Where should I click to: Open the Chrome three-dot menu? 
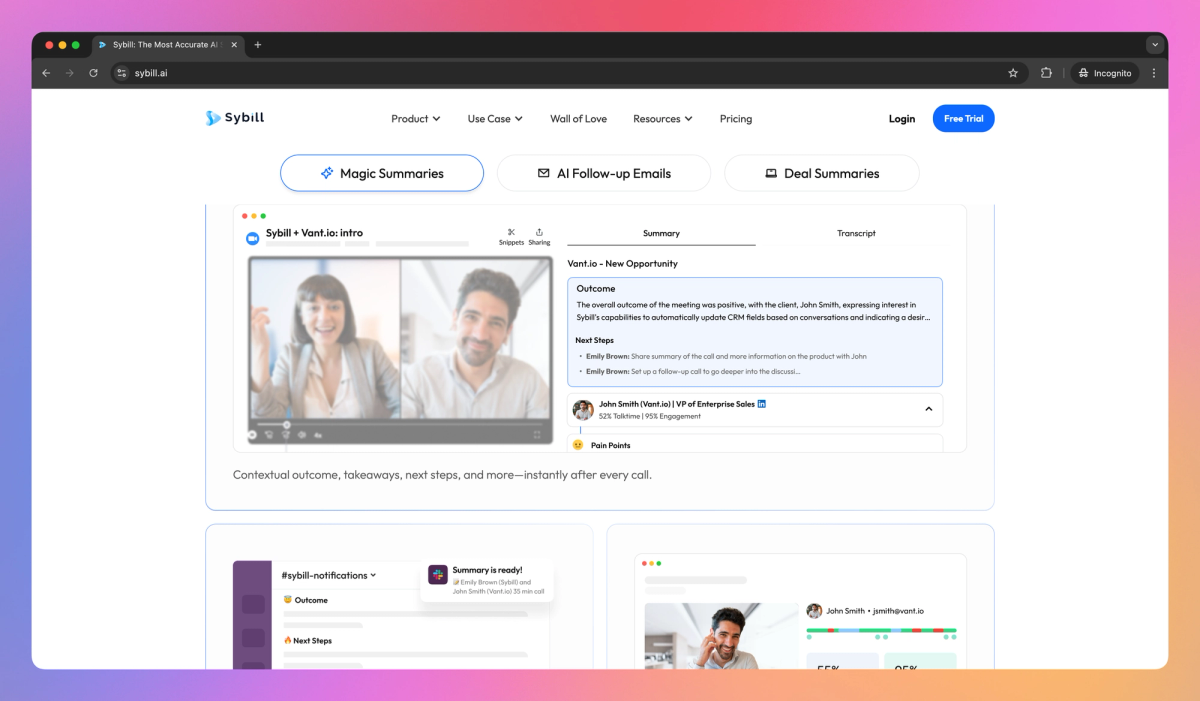pos(1154,73)
